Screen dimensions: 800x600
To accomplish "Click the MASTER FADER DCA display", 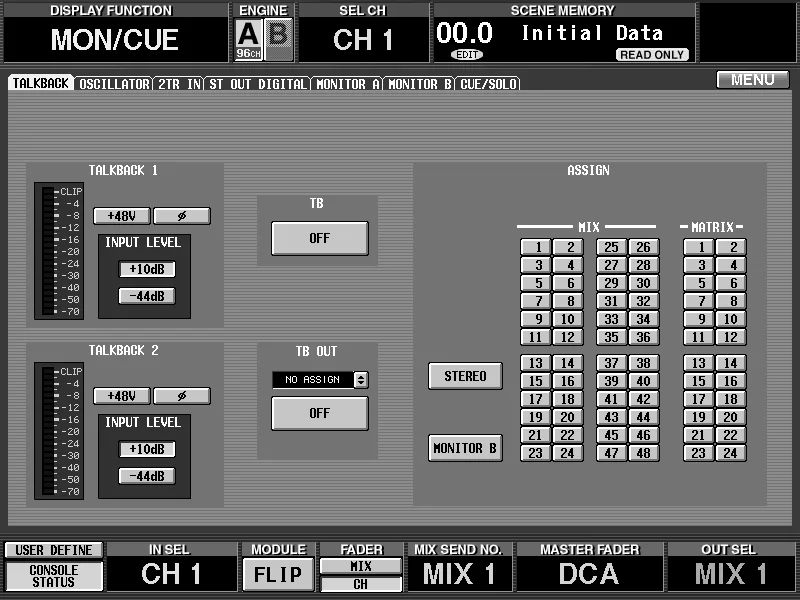I will point(589,573).
